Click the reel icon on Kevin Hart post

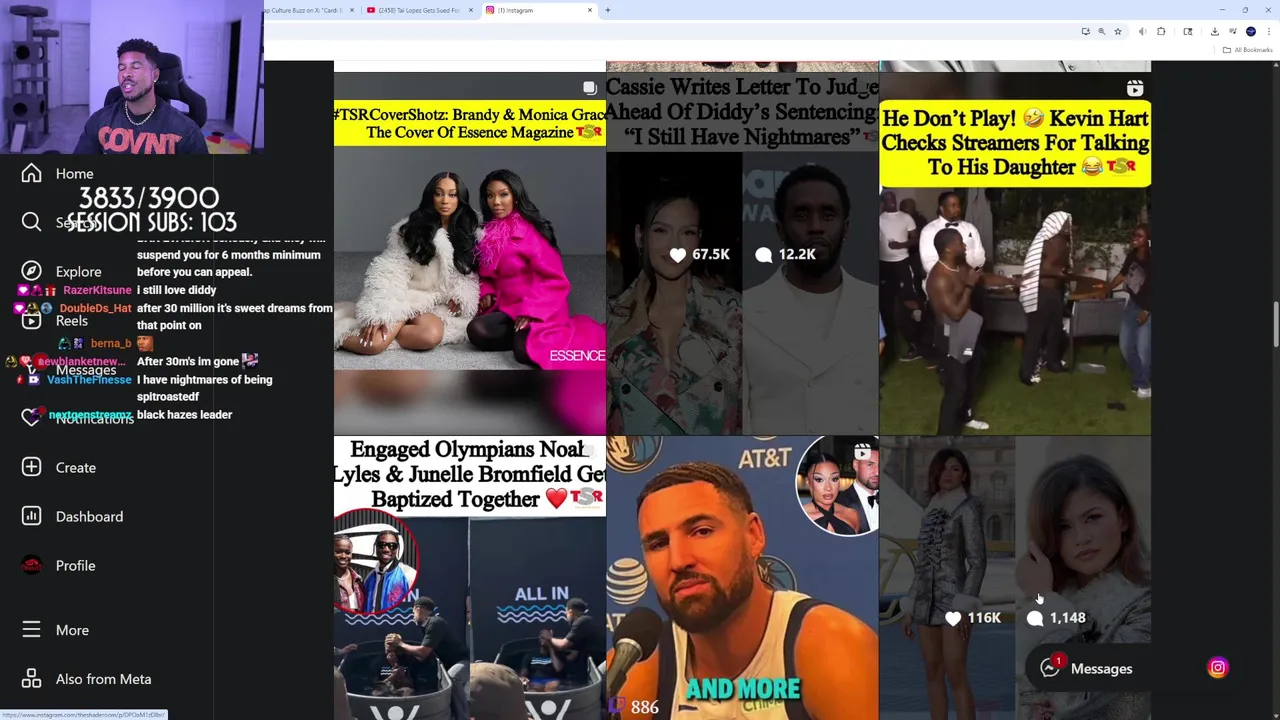point(1135,88)
